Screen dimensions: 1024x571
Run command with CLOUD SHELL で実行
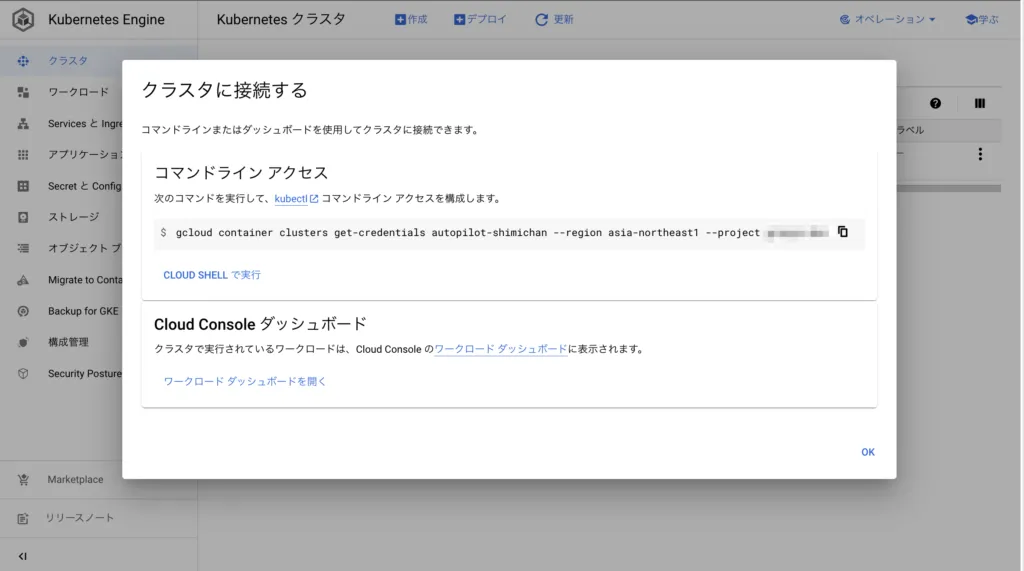(x=212, y=275)
